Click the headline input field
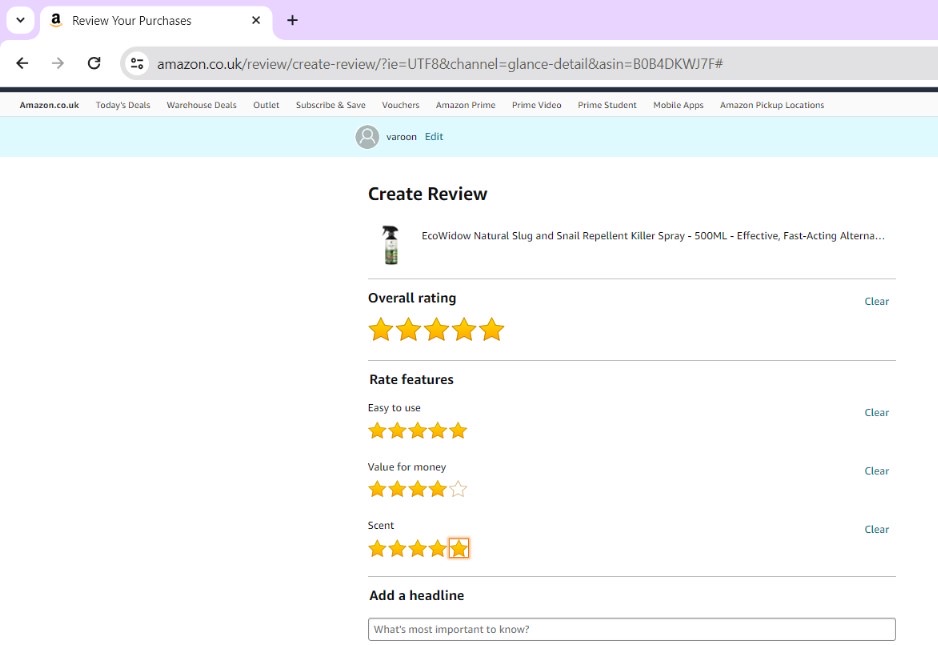The width and height of the screenshot is (938, 645). [x=632, y=629]
